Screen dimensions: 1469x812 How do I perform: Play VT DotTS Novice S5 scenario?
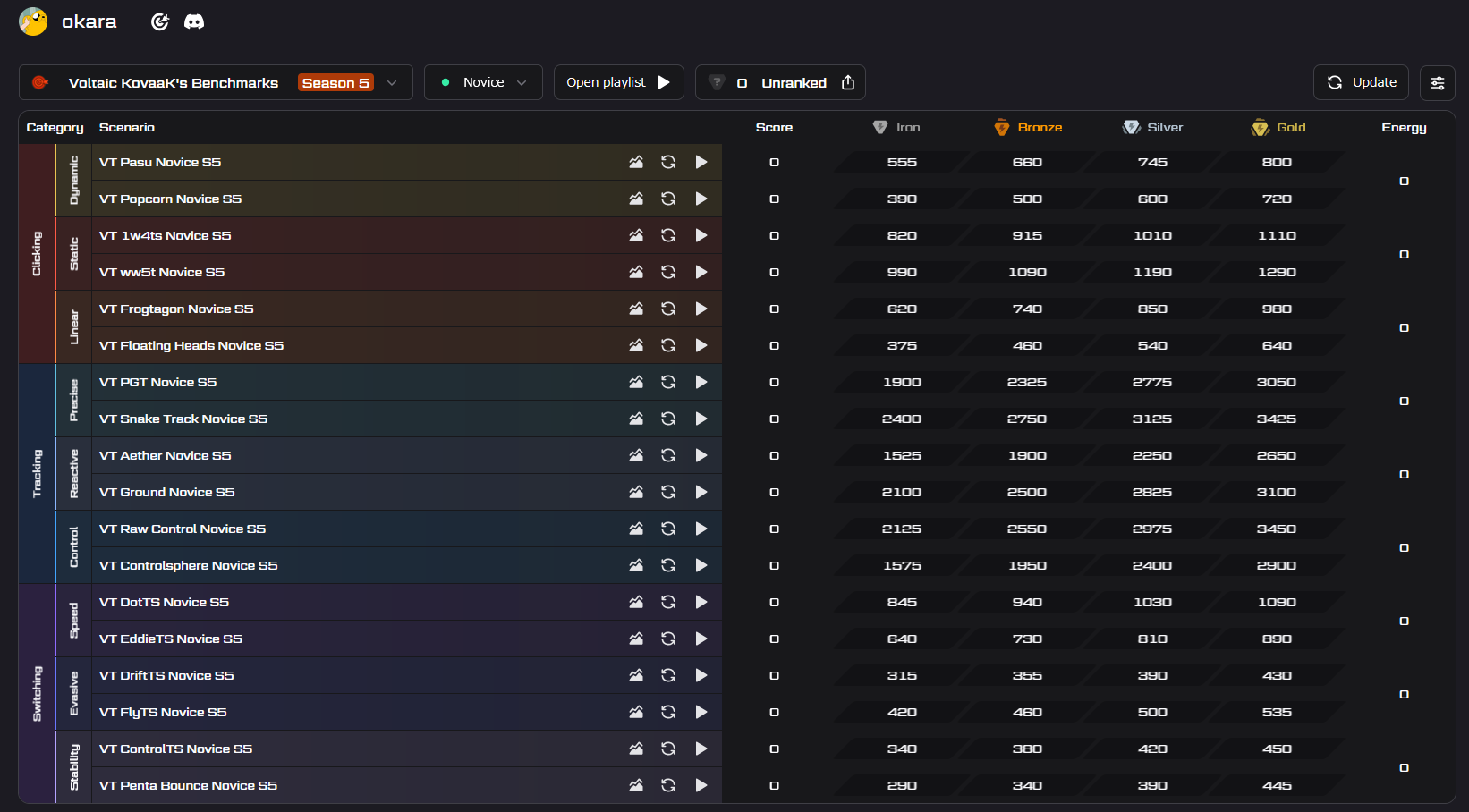click(x=701, y=602)
